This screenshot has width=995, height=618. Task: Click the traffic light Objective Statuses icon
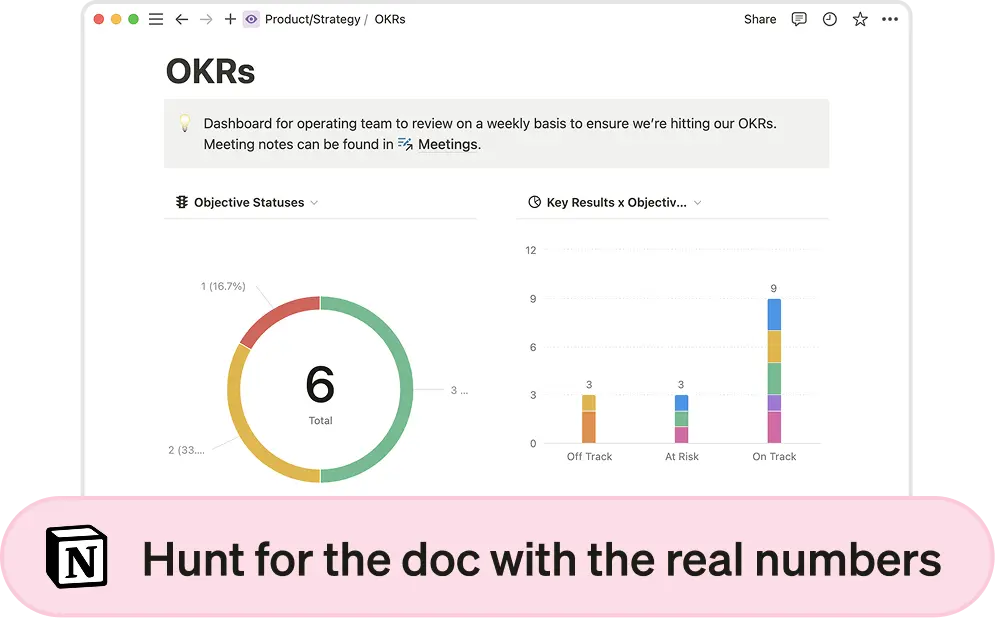(182, 202)
